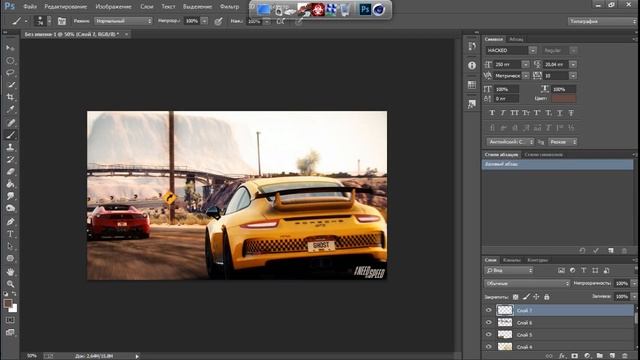Viewport: 640px width, 360px height.
Task: Switch to the Каналы tab
Action: coord(511,260)
